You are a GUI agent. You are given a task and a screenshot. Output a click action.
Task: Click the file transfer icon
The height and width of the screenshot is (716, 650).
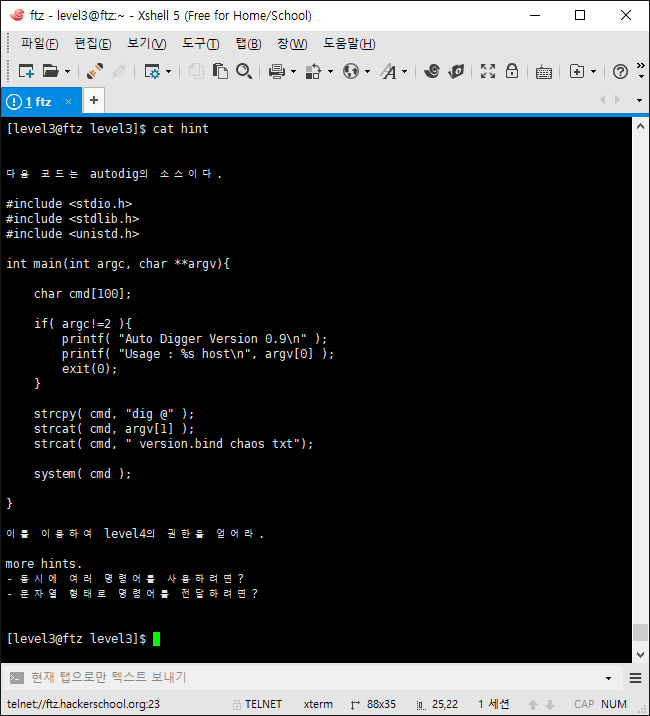[313, 71]
